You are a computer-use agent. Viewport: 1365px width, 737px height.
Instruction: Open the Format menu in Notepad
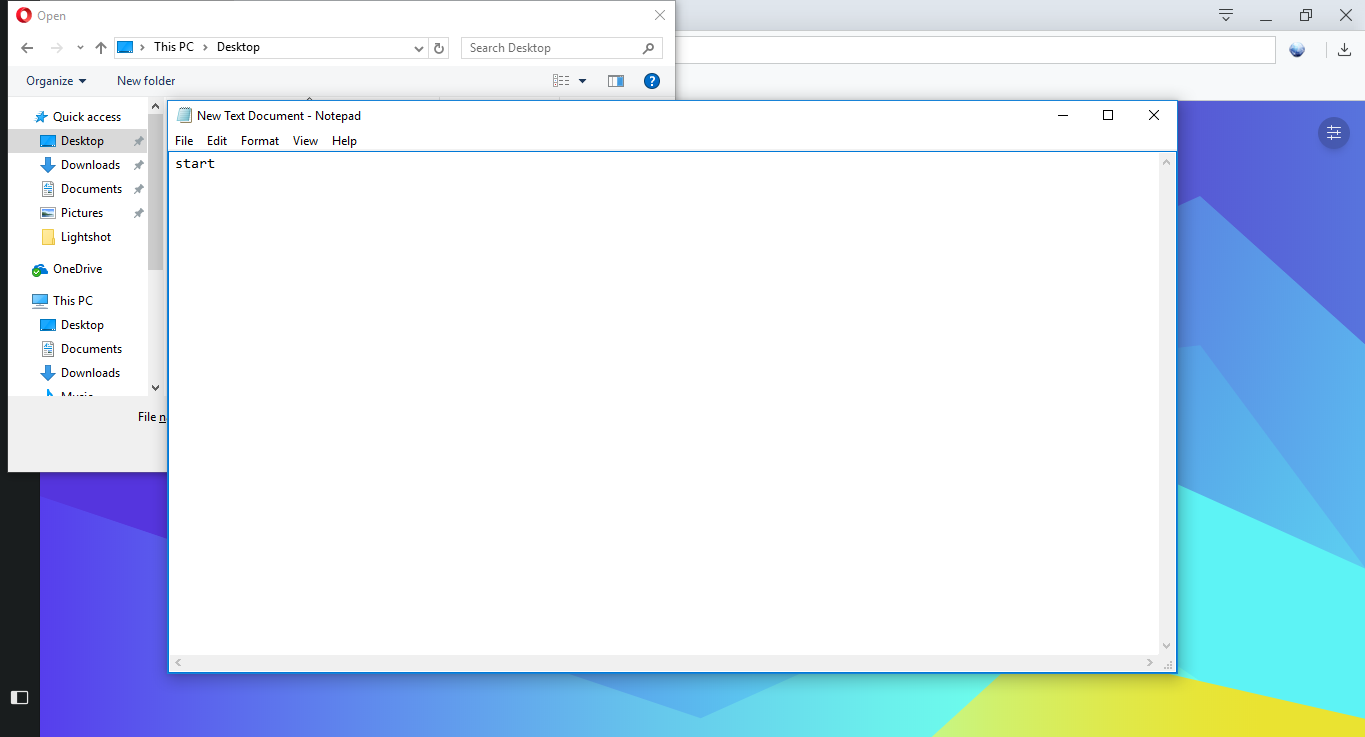(259, 140)
